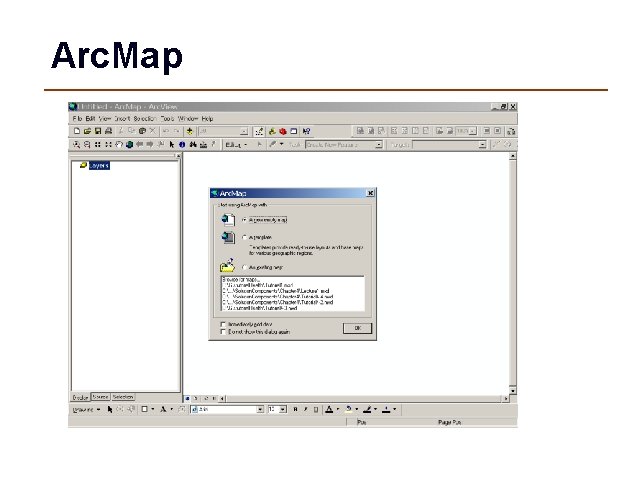Open the Editor dropdown menu
This screenshot has width=640, height=480.
click(x=236, y=144)
